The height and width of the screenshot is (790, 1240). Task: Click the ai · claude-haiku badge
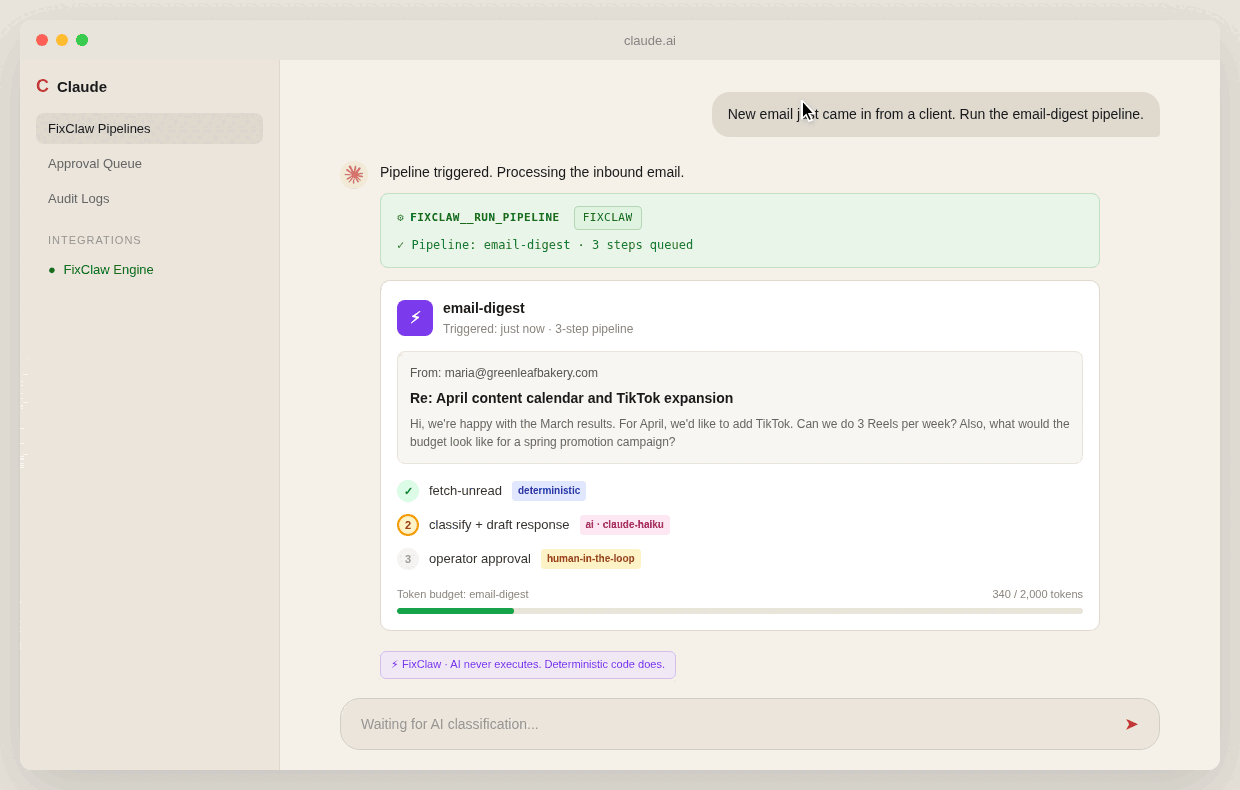625,525
